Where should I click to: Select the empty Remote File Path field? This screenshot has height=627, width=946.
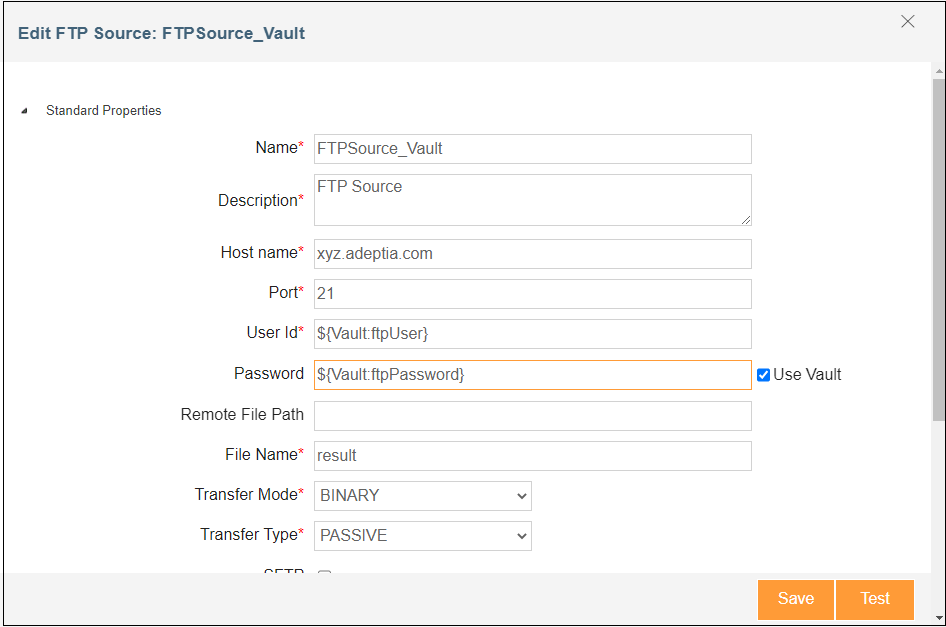click(x=532, y=416)
